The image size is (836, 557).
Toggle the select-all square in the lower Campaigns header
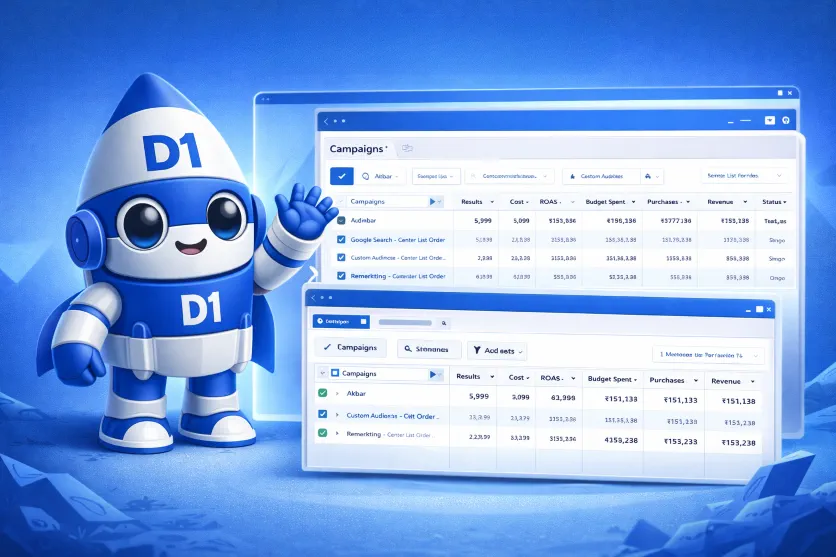tap(335, 373)
